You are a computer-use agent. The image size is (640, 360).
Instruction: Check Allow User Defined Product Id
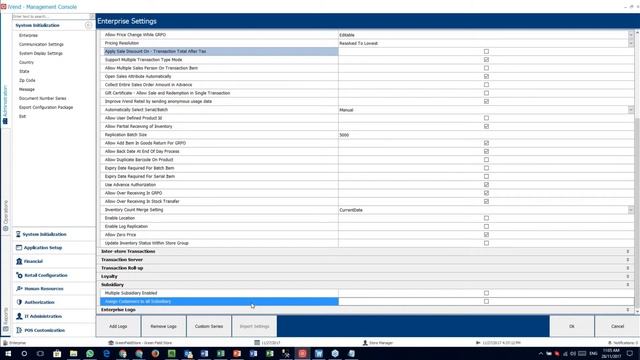point(486,118)
